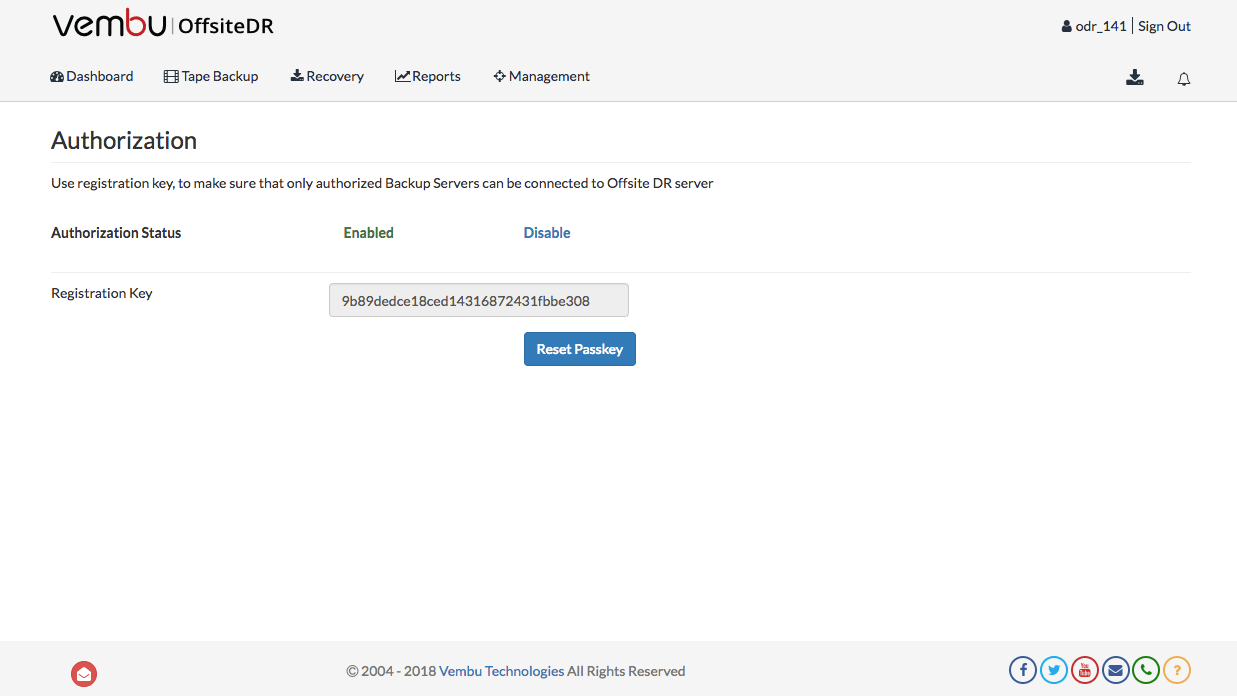1237x696 pixels.
Task: Click the orange help question icon
Action: [x=1177, y=670]
